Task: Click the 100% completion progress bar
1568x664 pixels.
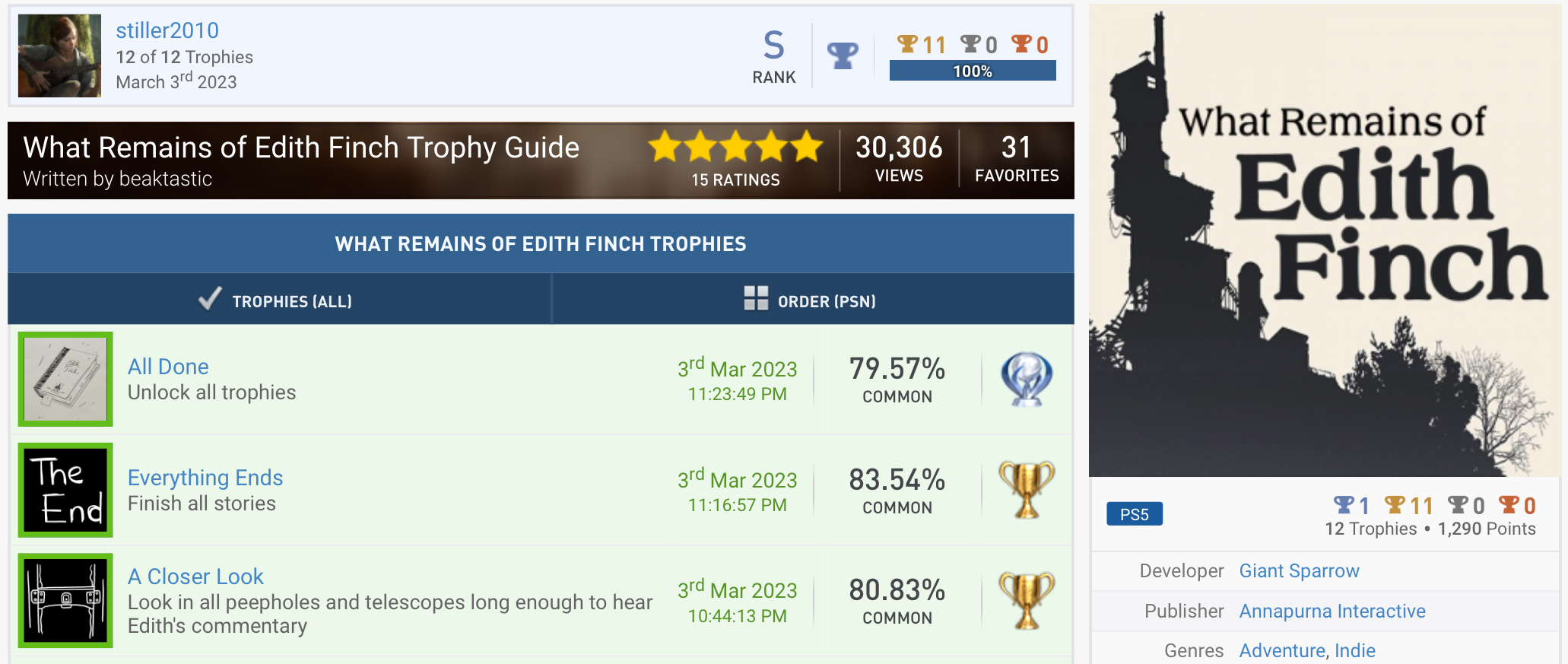Action: pos(972,71)
